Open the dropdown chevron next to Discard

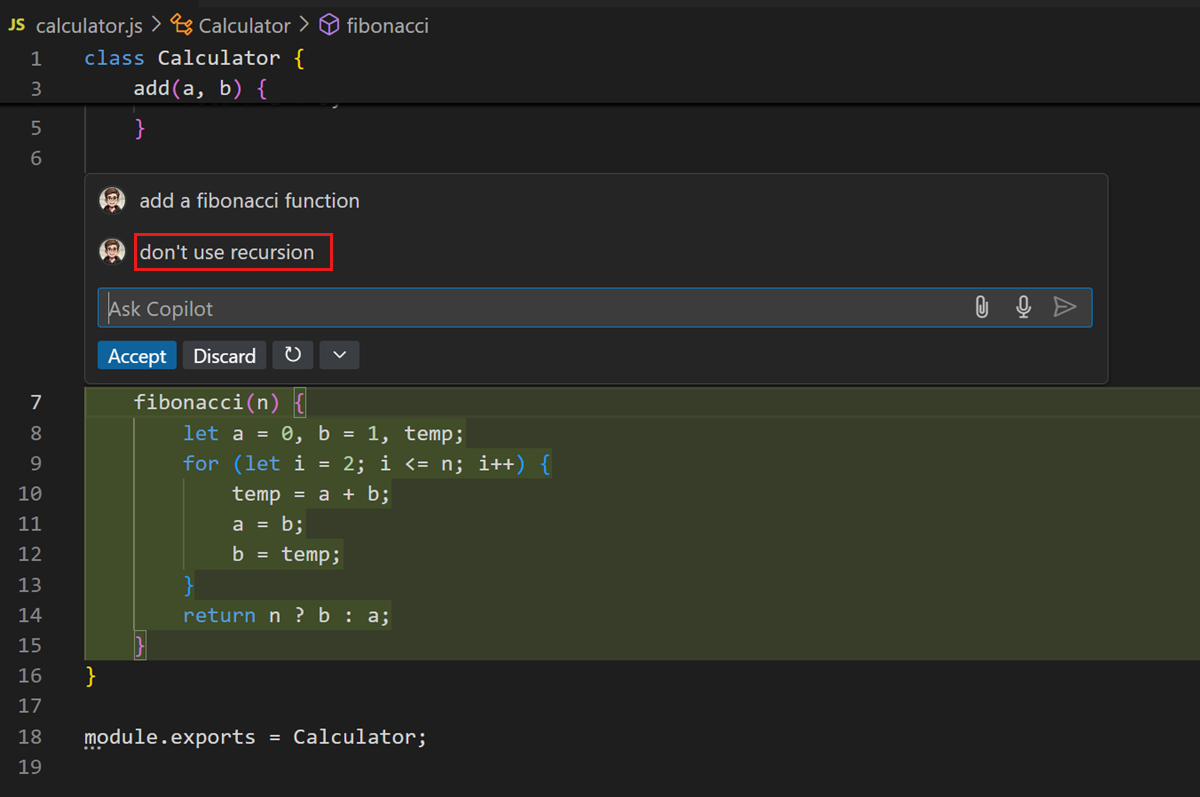click(338, 355)
